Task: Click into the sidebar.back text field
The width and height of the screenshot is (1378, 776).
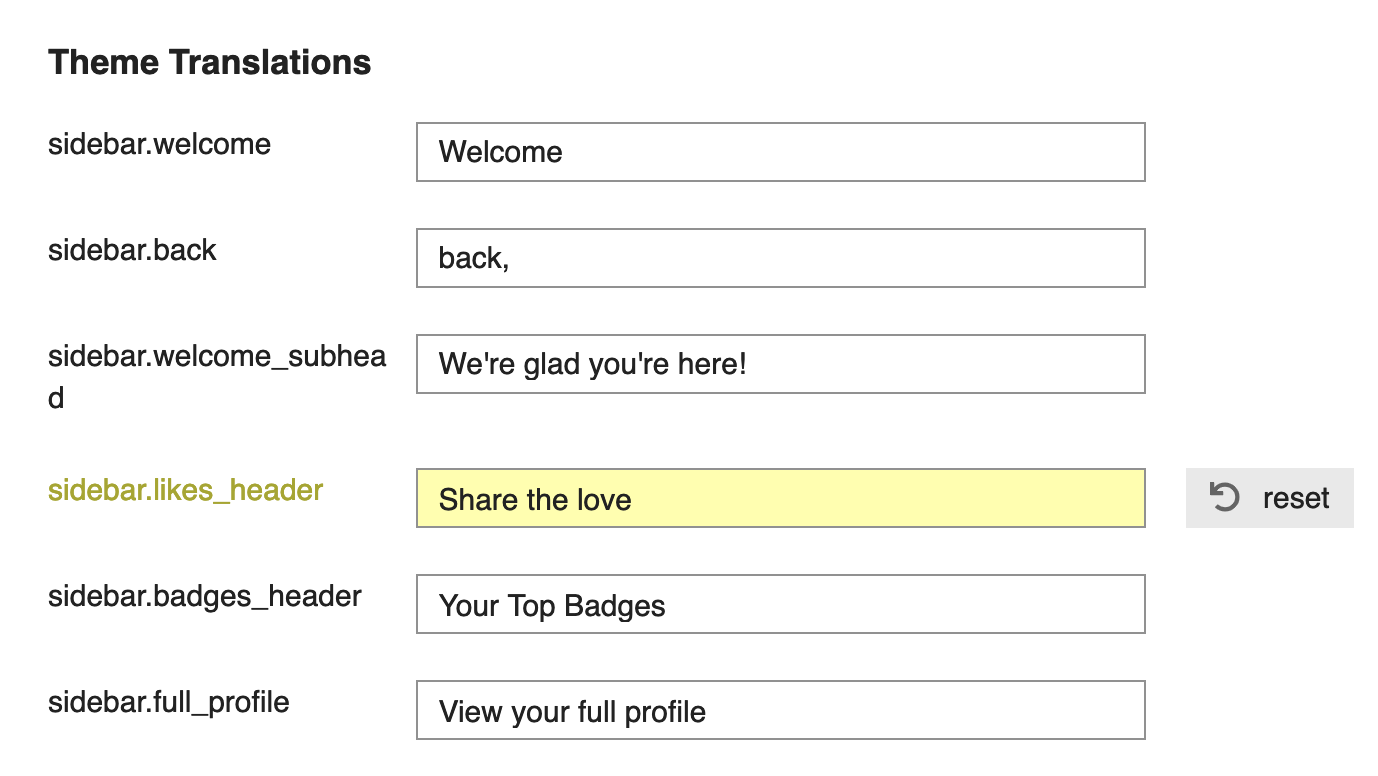Action: pyautogui.click(x=780, y=258)
